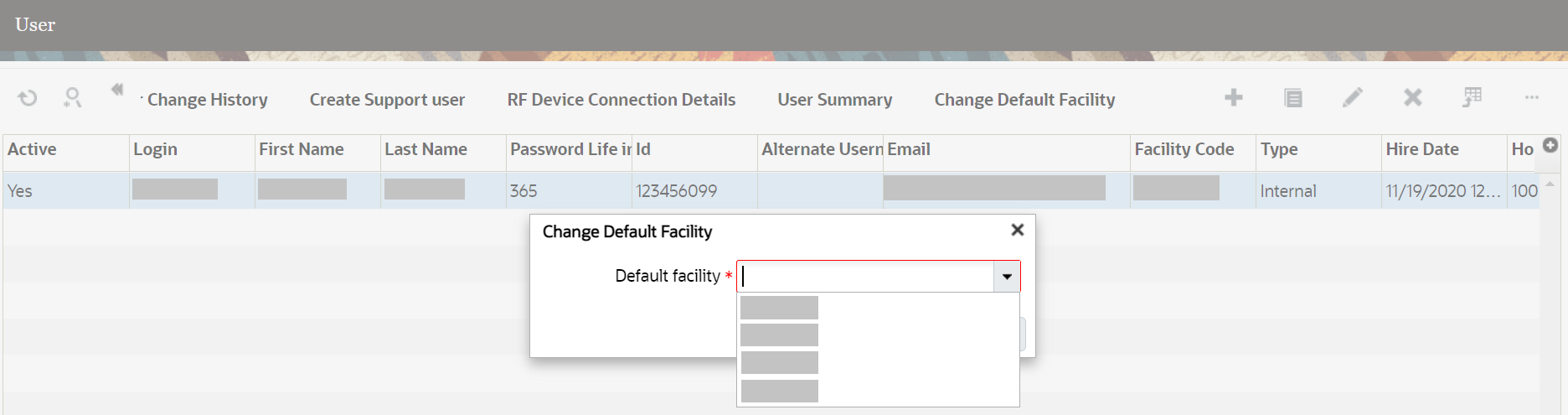Open the three-dots more actions menu

(x=1532, y=98)
